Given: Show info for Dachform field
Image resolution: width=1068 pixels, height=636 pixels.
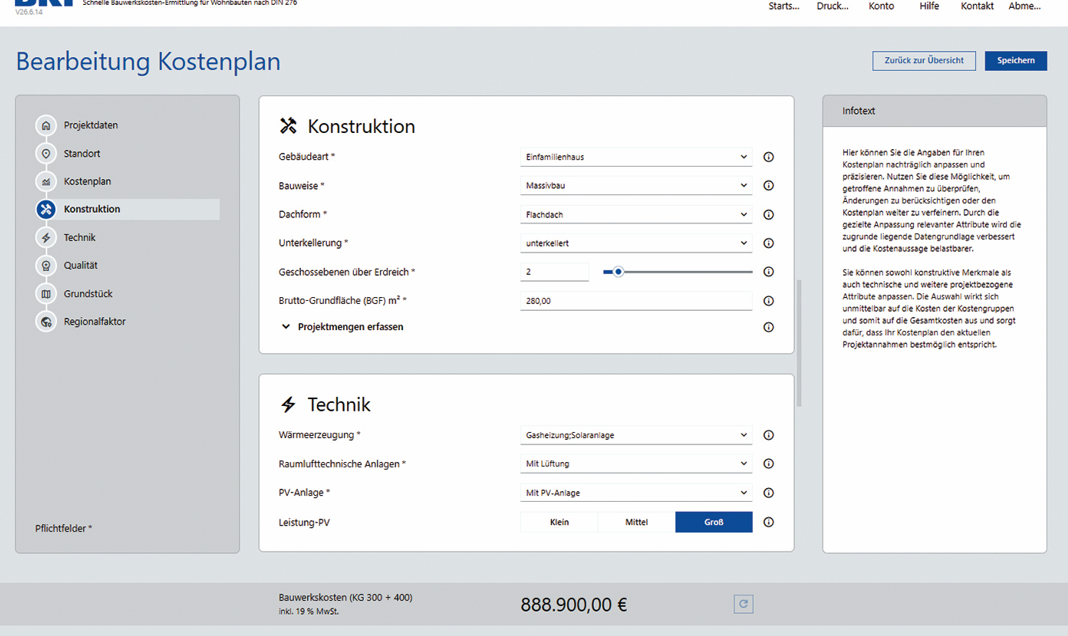Looking at the screenshot, I should [x=768, y=215].
